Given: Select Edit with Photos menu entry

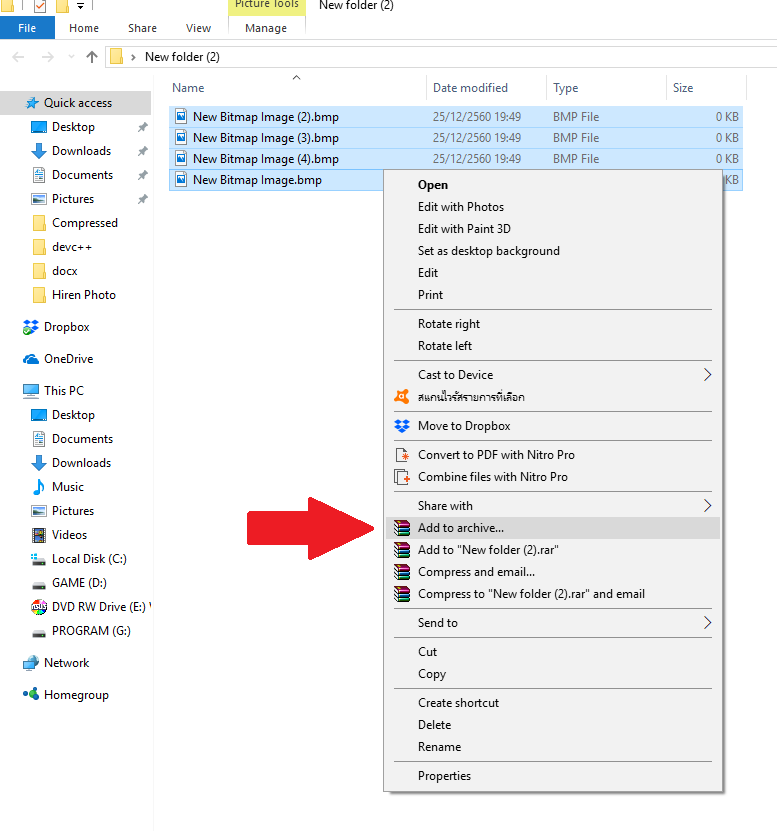Looking at the screenshot, I should point(551,207).
